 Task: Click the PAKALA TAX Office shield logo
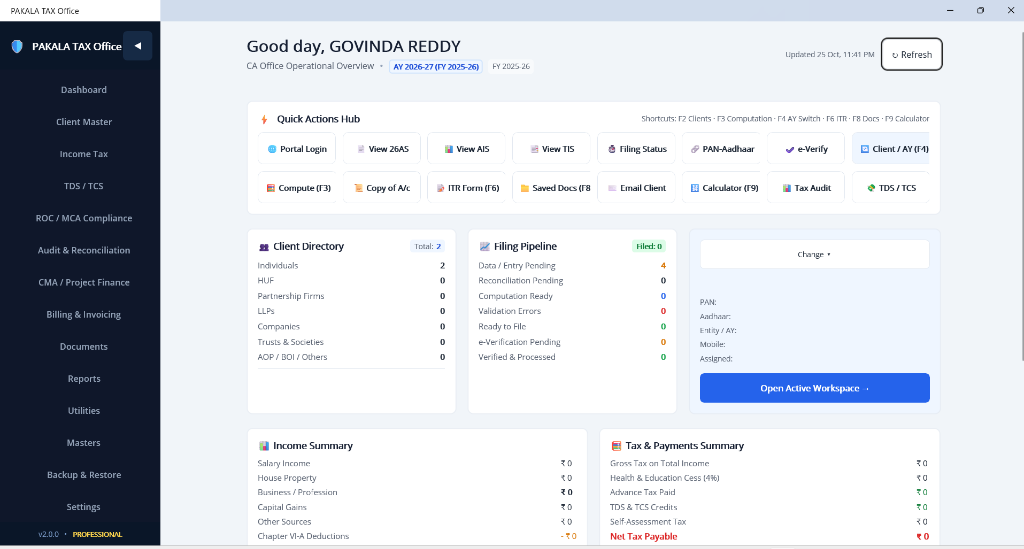18,46
